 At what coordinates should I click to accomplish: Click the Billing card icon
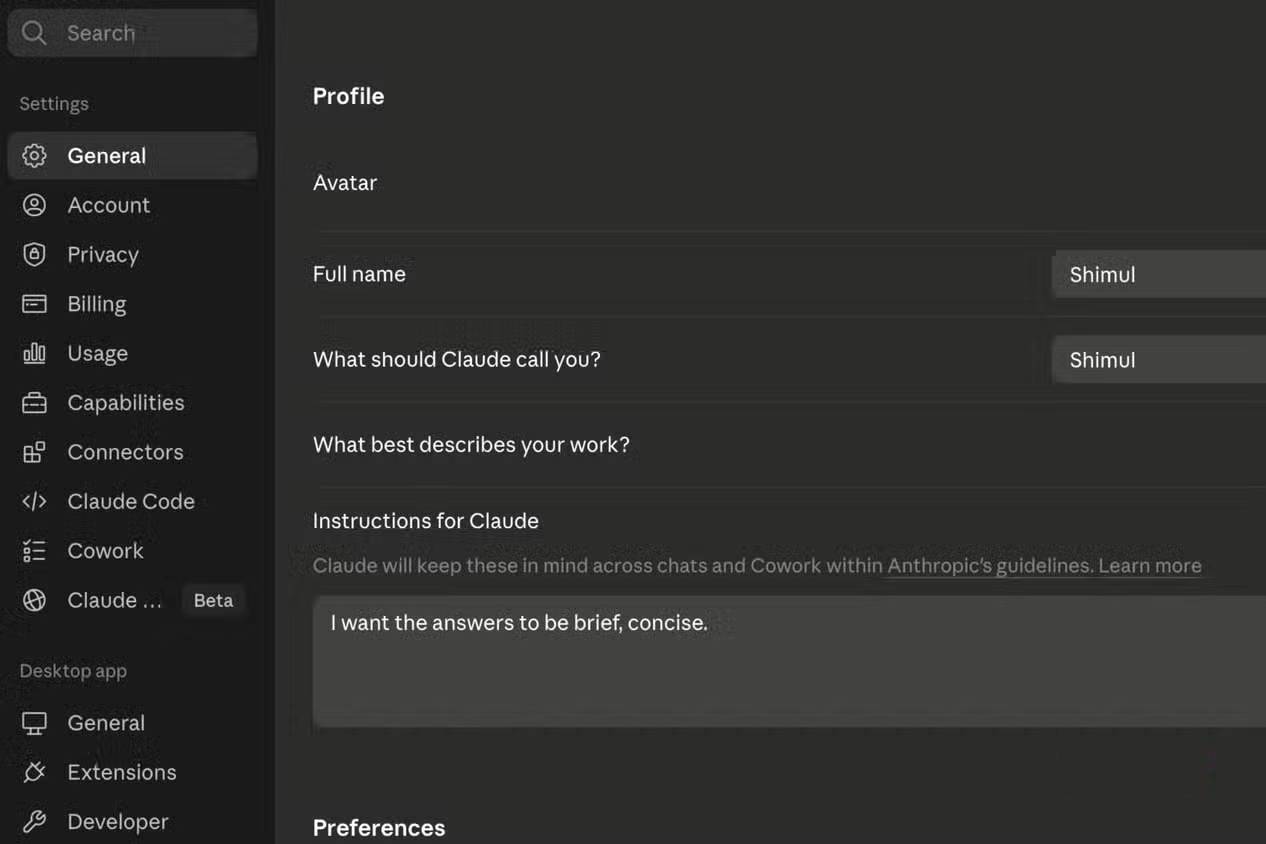tap(34, 304)
